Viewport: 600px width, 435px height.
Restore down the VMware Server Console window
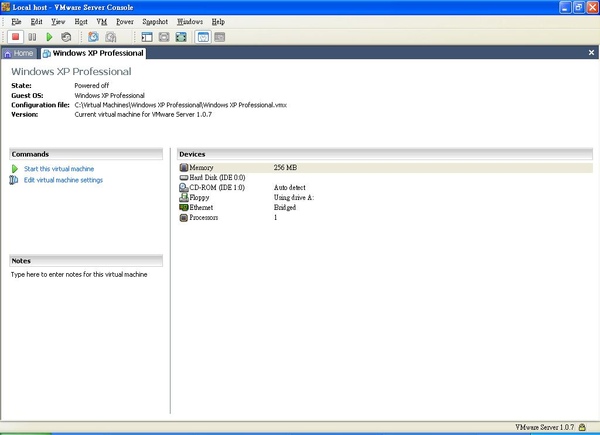click(579, 7)
